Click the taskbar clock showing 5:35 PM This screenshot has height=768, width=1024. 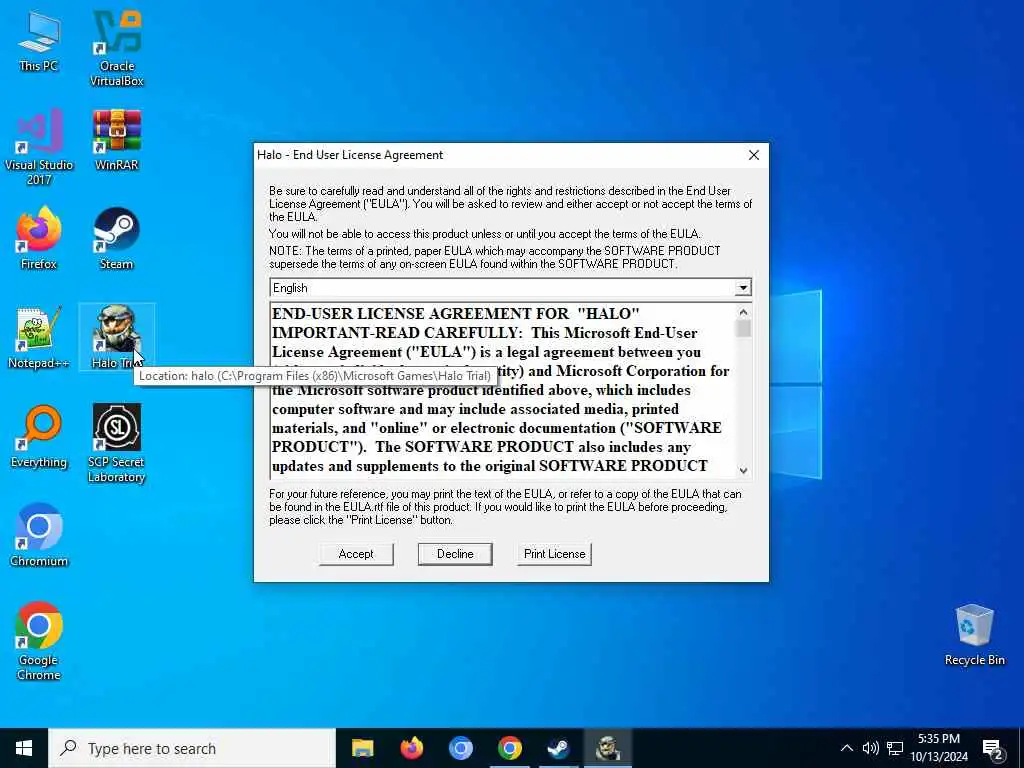click(939, 748)
